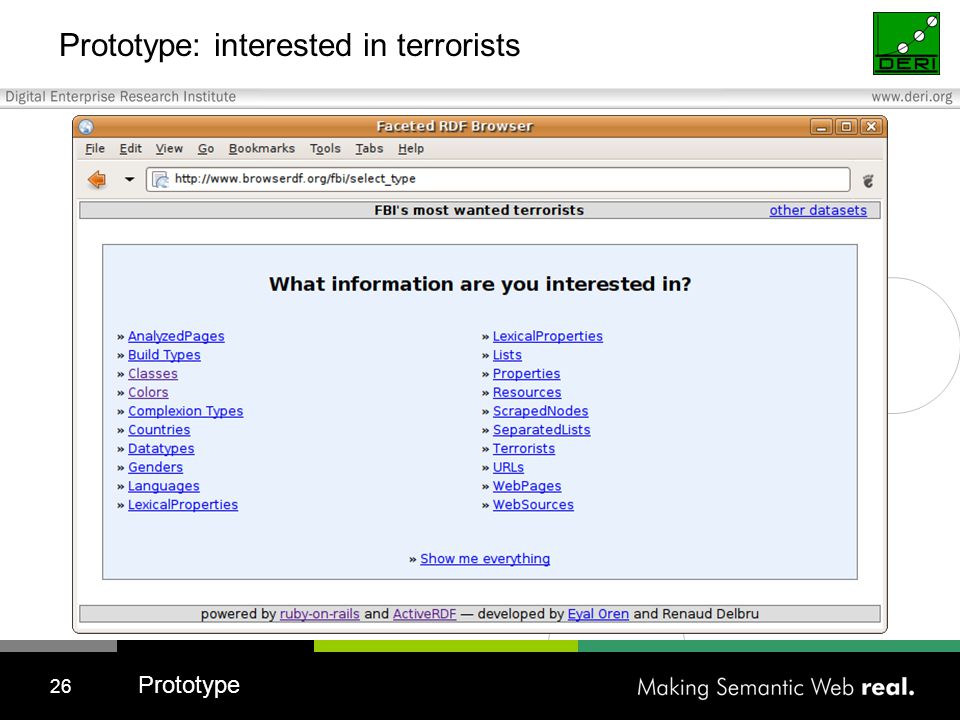960x720 pixels.
Task: Open the Edit menu
Action: (x=130, y=148)
